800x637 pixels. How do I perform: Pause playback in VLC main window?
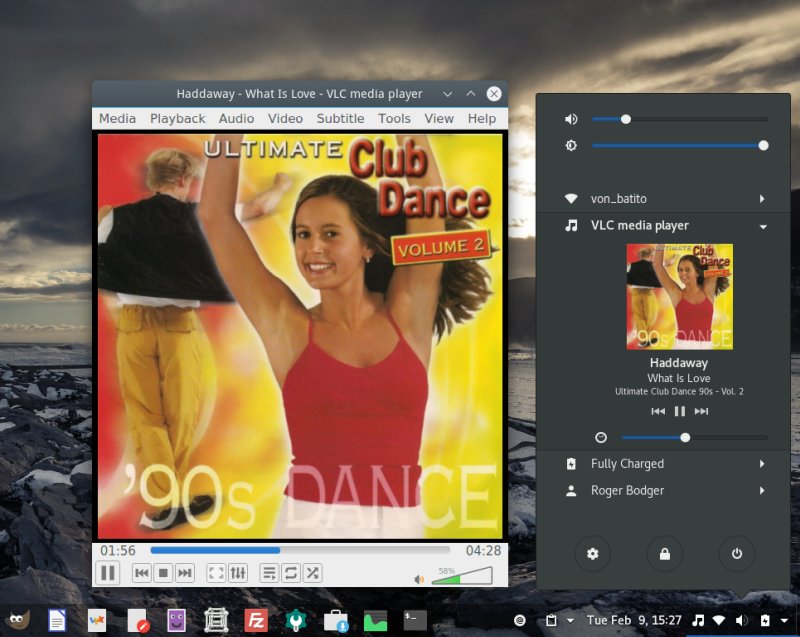point(108,573)
